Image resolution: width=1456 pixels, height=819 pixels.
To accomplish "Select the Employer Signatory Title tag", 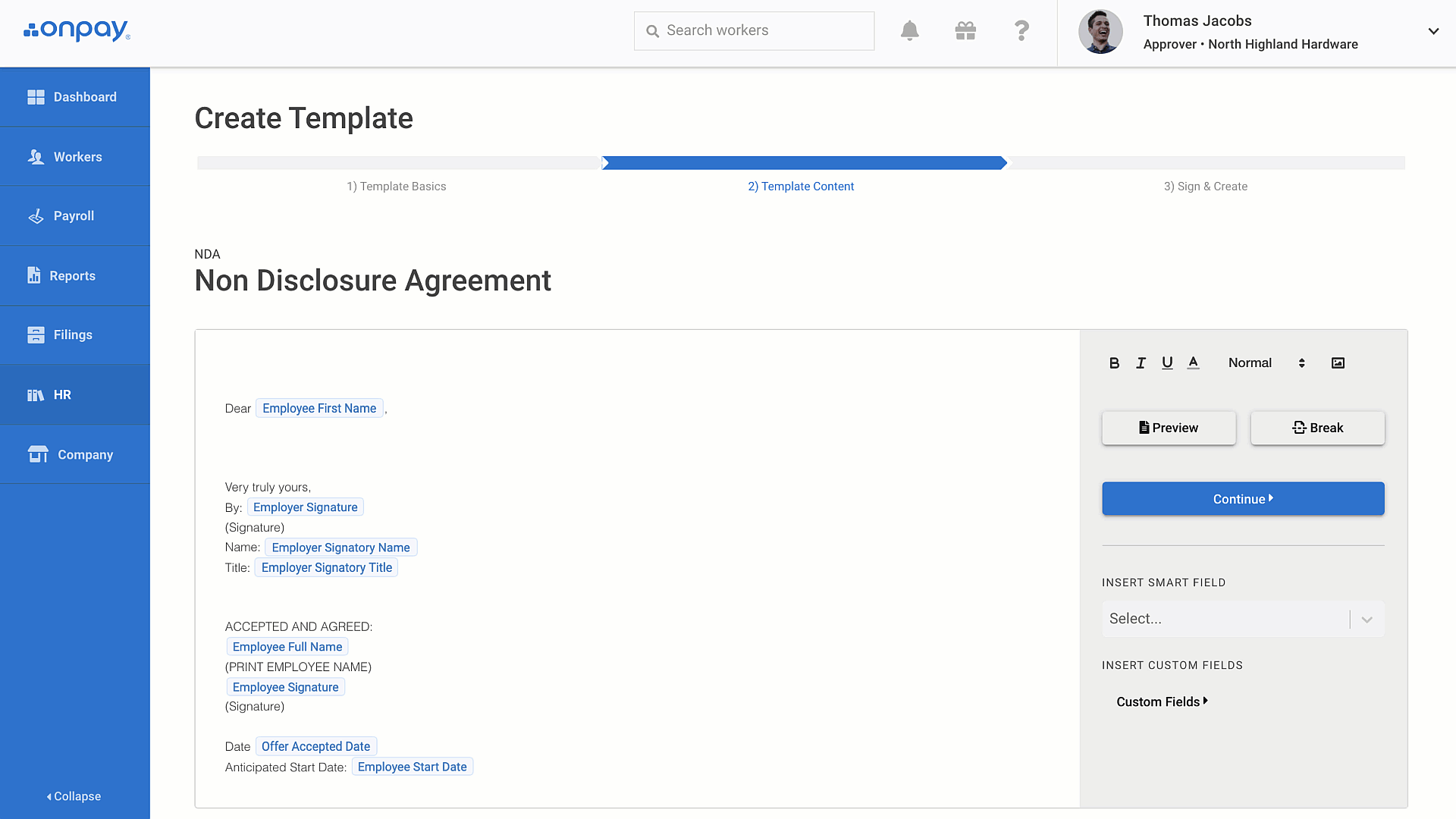I will point(327,568).
